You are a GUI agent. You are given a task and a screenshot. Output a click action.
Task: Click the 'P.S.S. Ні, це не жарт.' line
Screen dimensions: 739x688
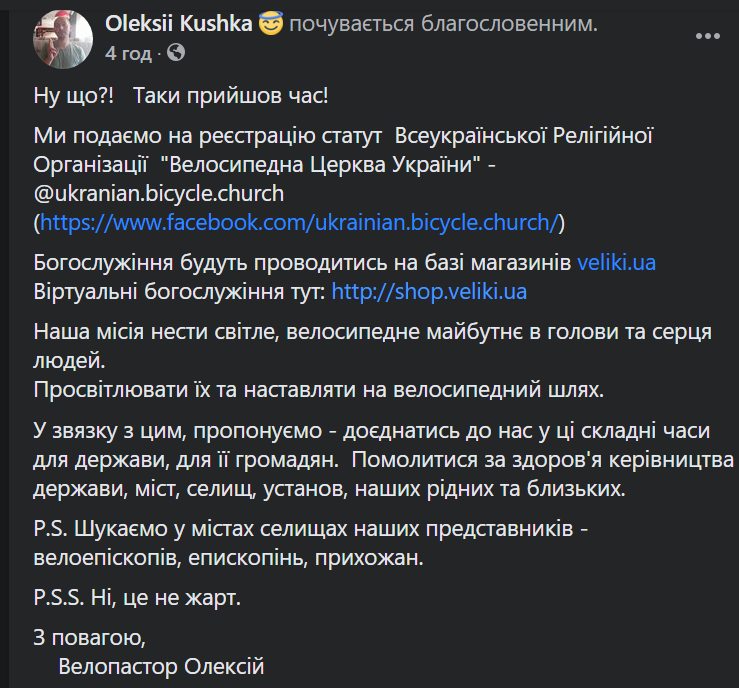click(137, 598)
